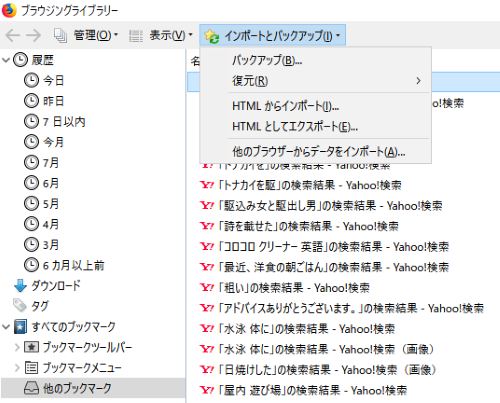The height and width of the screenshot is (403, 500).
Task: Open 6 カ月以上前 history
Action: [x=74, y=265]
